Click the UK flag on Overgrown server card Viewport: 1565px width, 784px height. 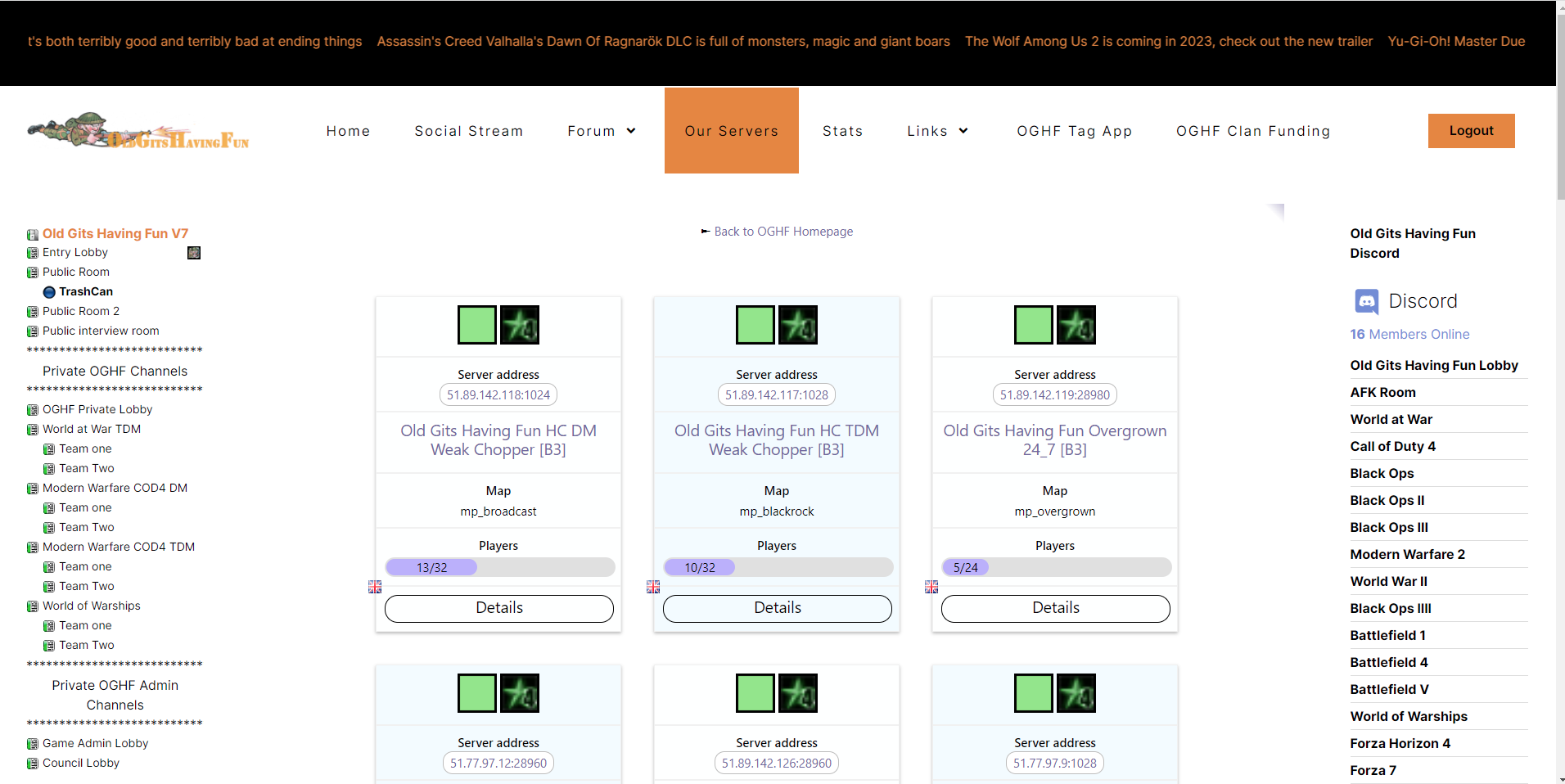pos(931,587)
